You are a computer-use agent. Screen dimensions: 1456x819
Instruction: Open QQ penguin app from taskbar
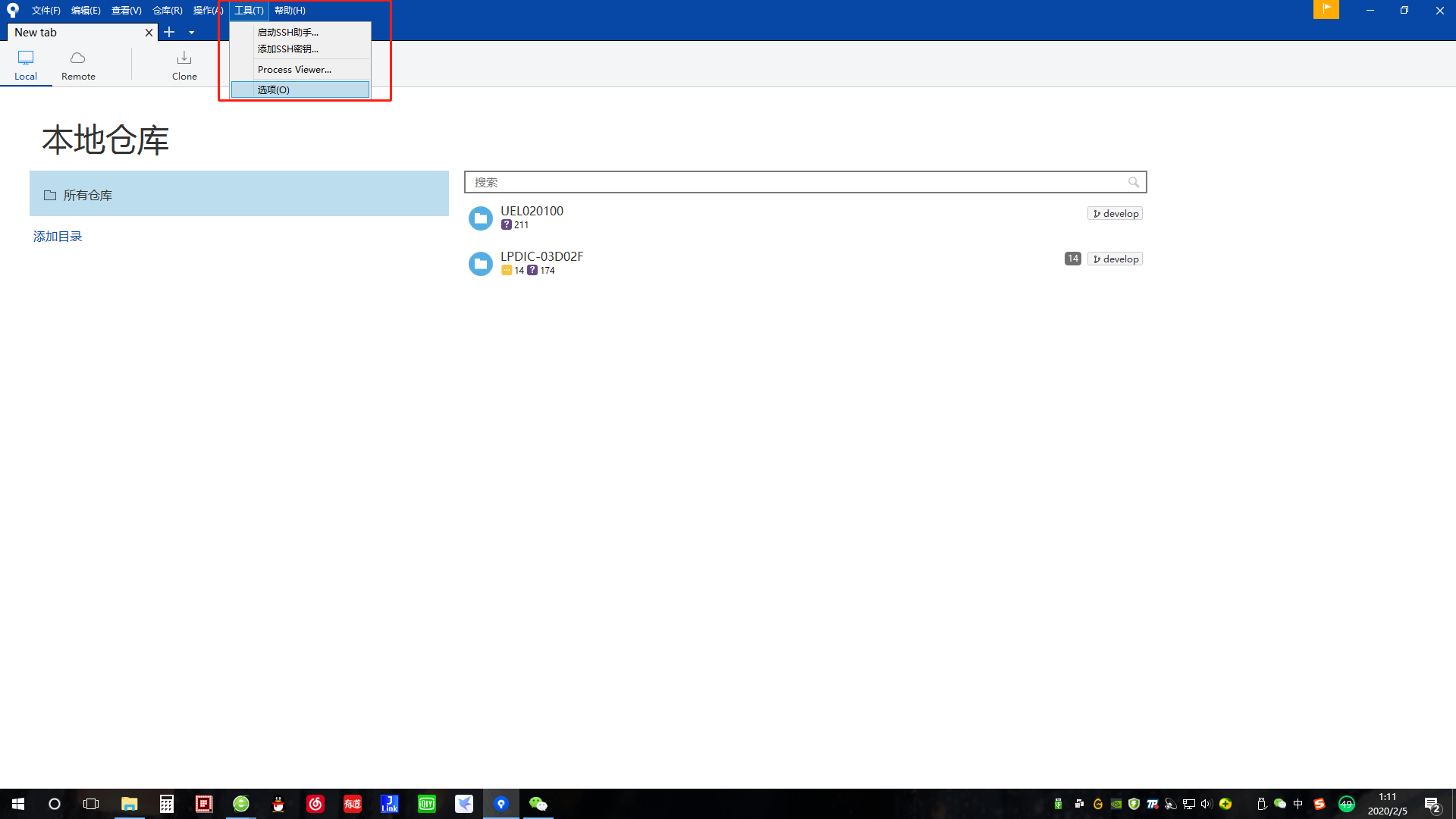(x=278, y=804)
